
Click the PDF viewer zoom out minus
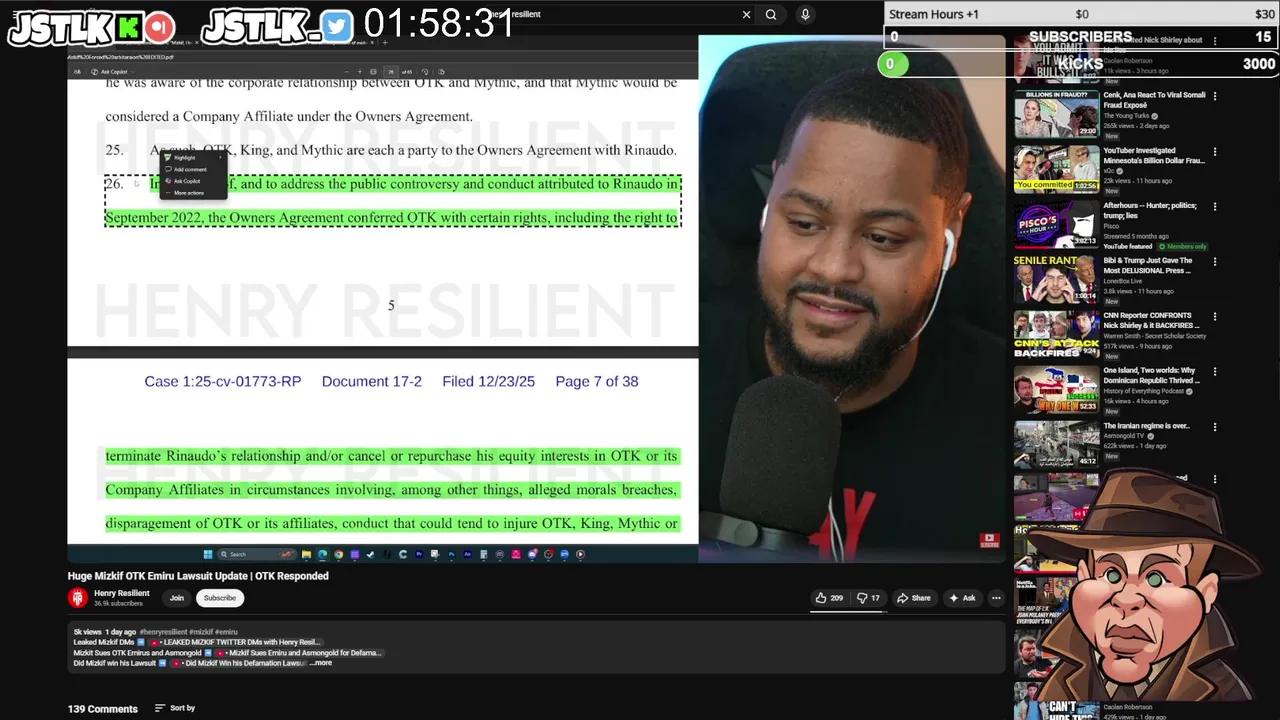347,72
